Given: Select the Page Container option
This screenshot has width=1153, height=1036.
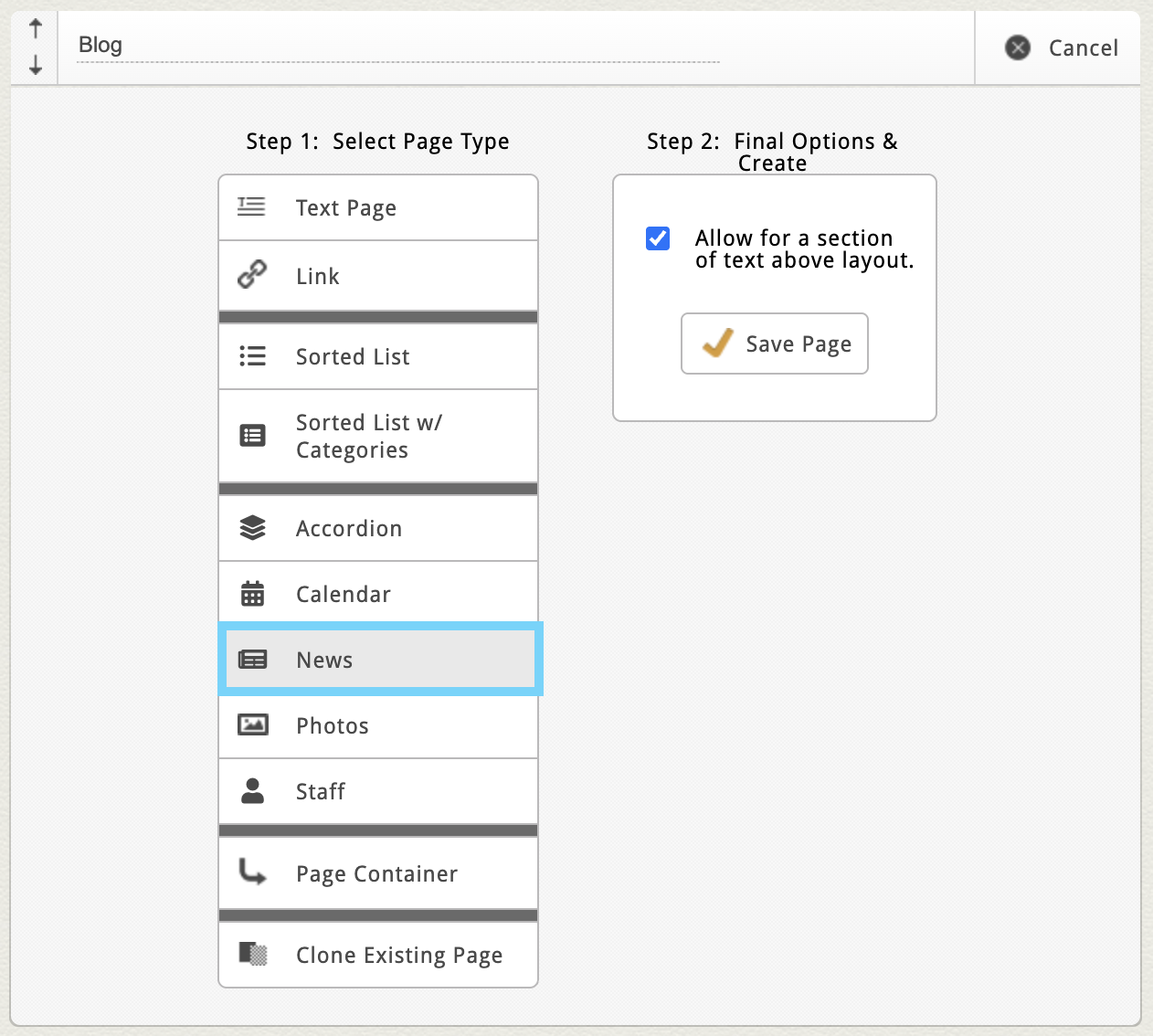Looking at the screenshot, I should (378, 874).
